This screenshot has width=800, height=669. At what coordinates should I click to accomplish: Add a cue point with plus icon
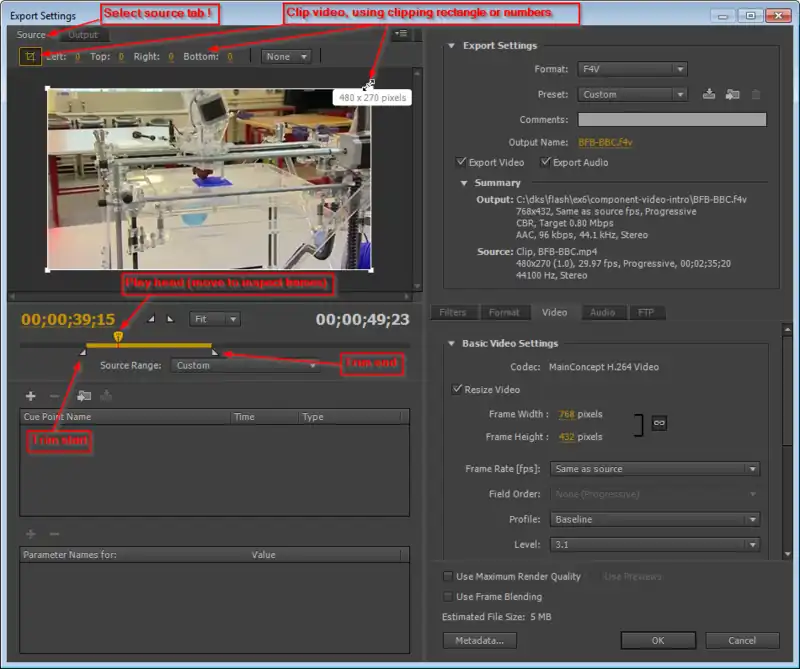(30, 396)
